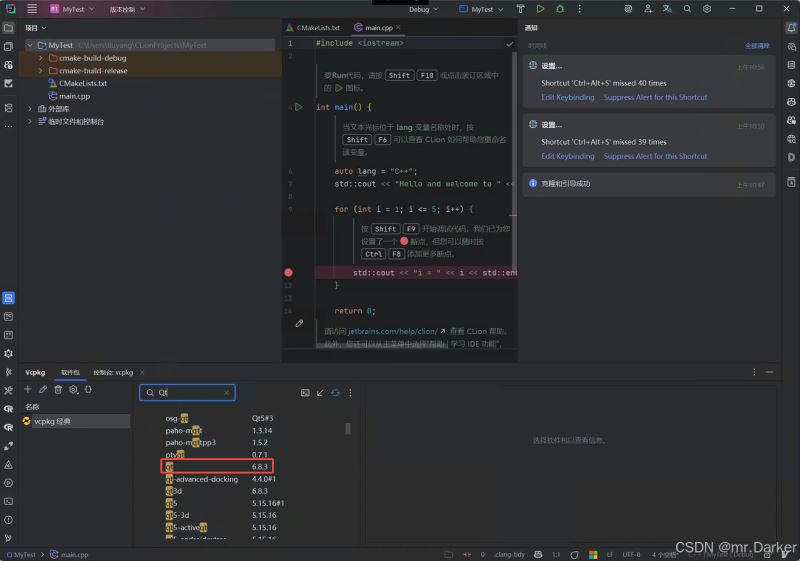Open the 项目 view dropdown
Viewport: 800px width, 561px height.
[x=36, y=28]
